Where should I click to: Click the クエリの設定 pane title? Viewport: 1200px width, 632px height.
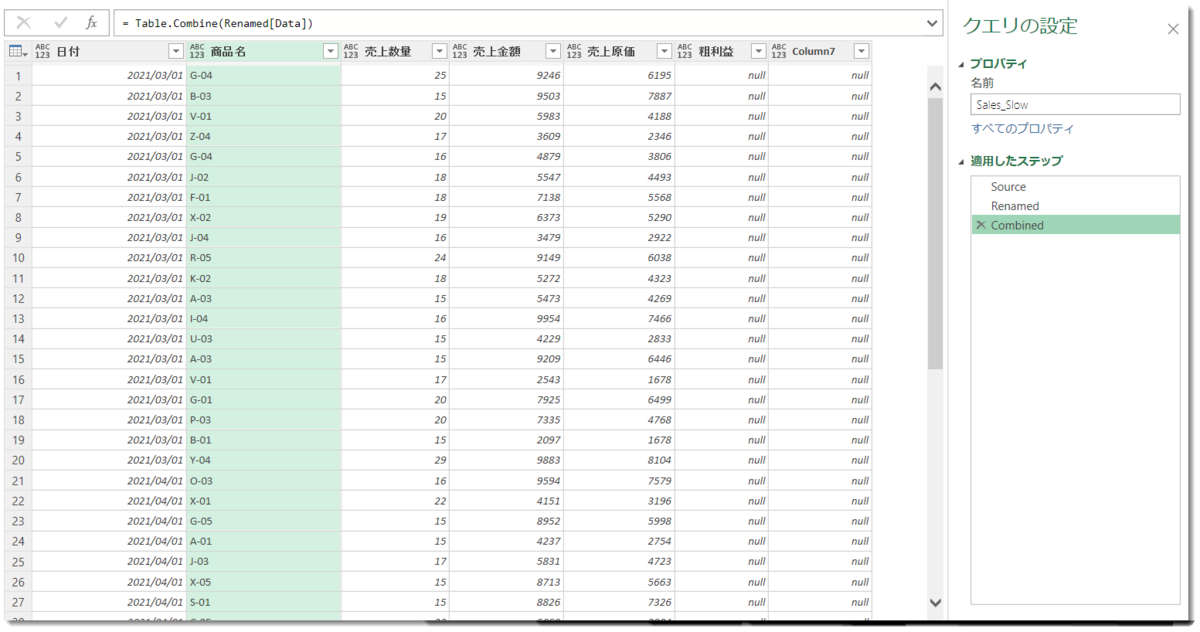coord(1020,27)
